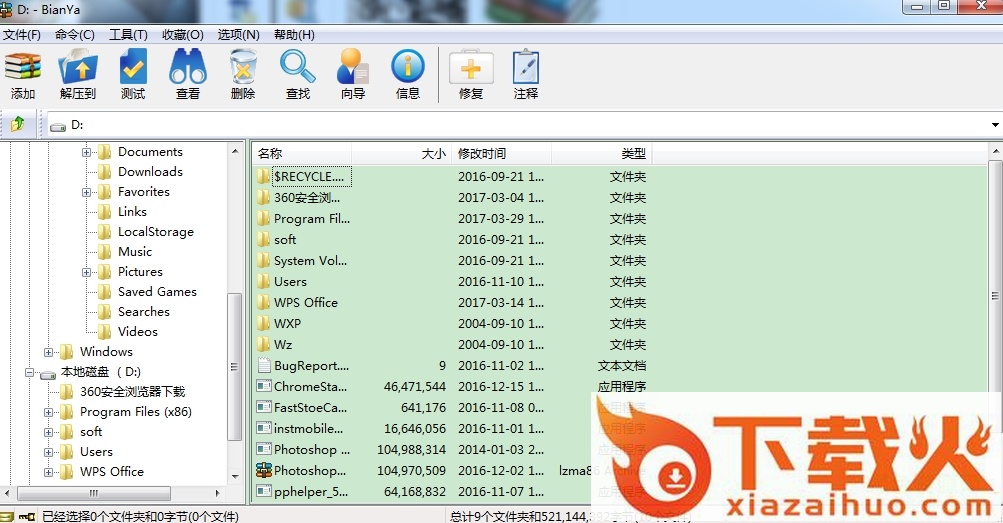This screenshot has height=523, width=1003.
Task: Click the 信息 (Info) toolbar icon
Action: pos(408,75)
